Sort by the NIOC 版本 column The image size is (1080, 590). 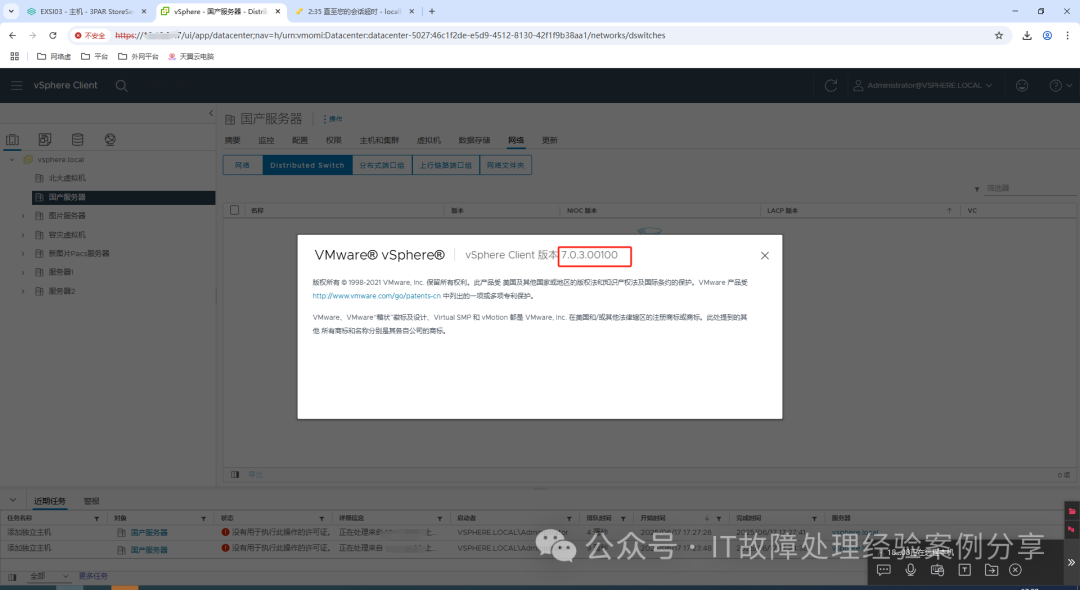(x=581, y=211)
